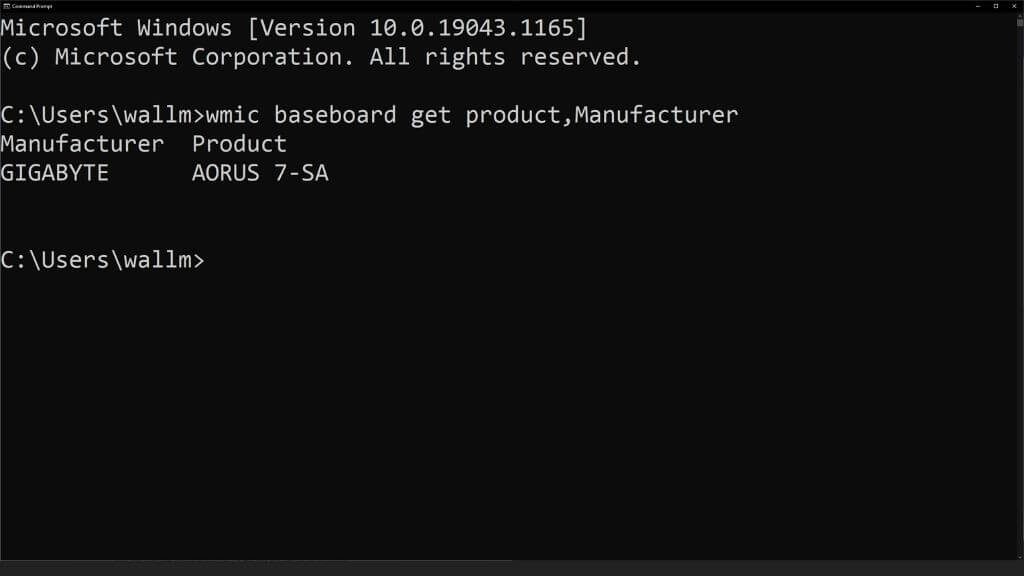The width and height of the screenshot is (1024, 576).
Task: Click the Manufacturer column header
Action: click(x=82, y=144)
